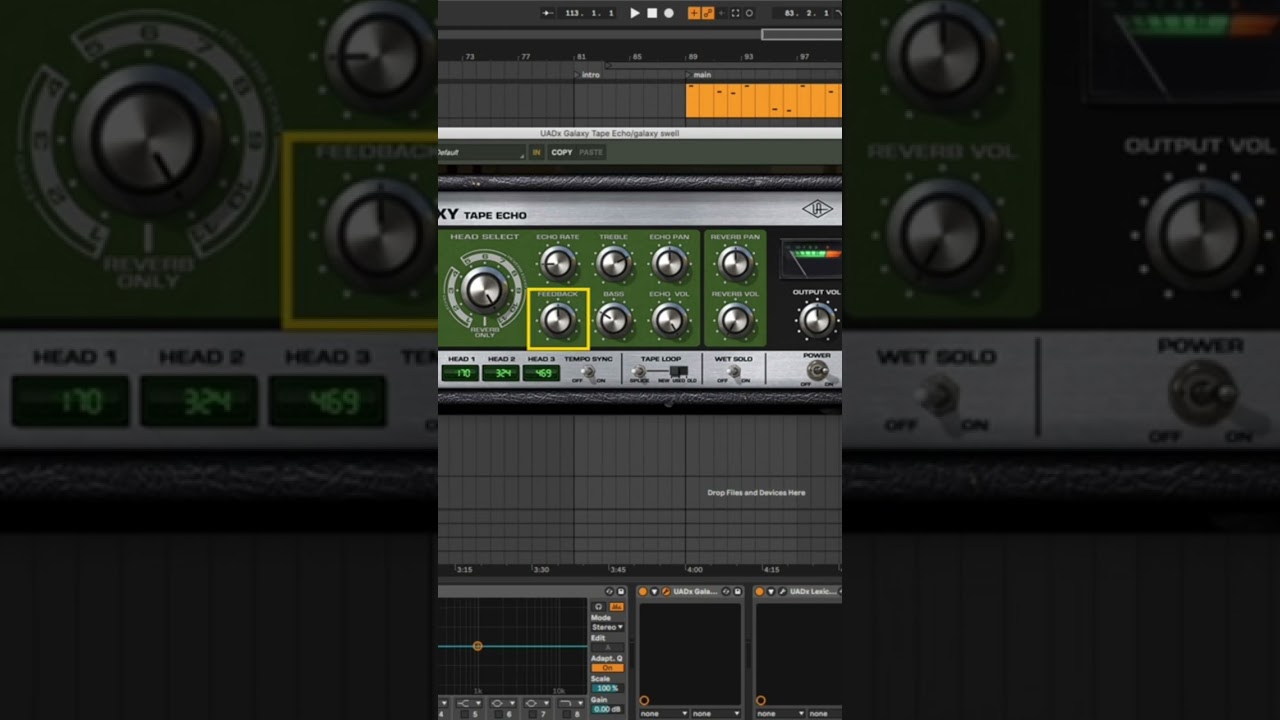Viewport: 1280px width, 720px height.
Task: Click the COPY button in the plugin header
Action: pyautogui.click(x=562, y=152)
